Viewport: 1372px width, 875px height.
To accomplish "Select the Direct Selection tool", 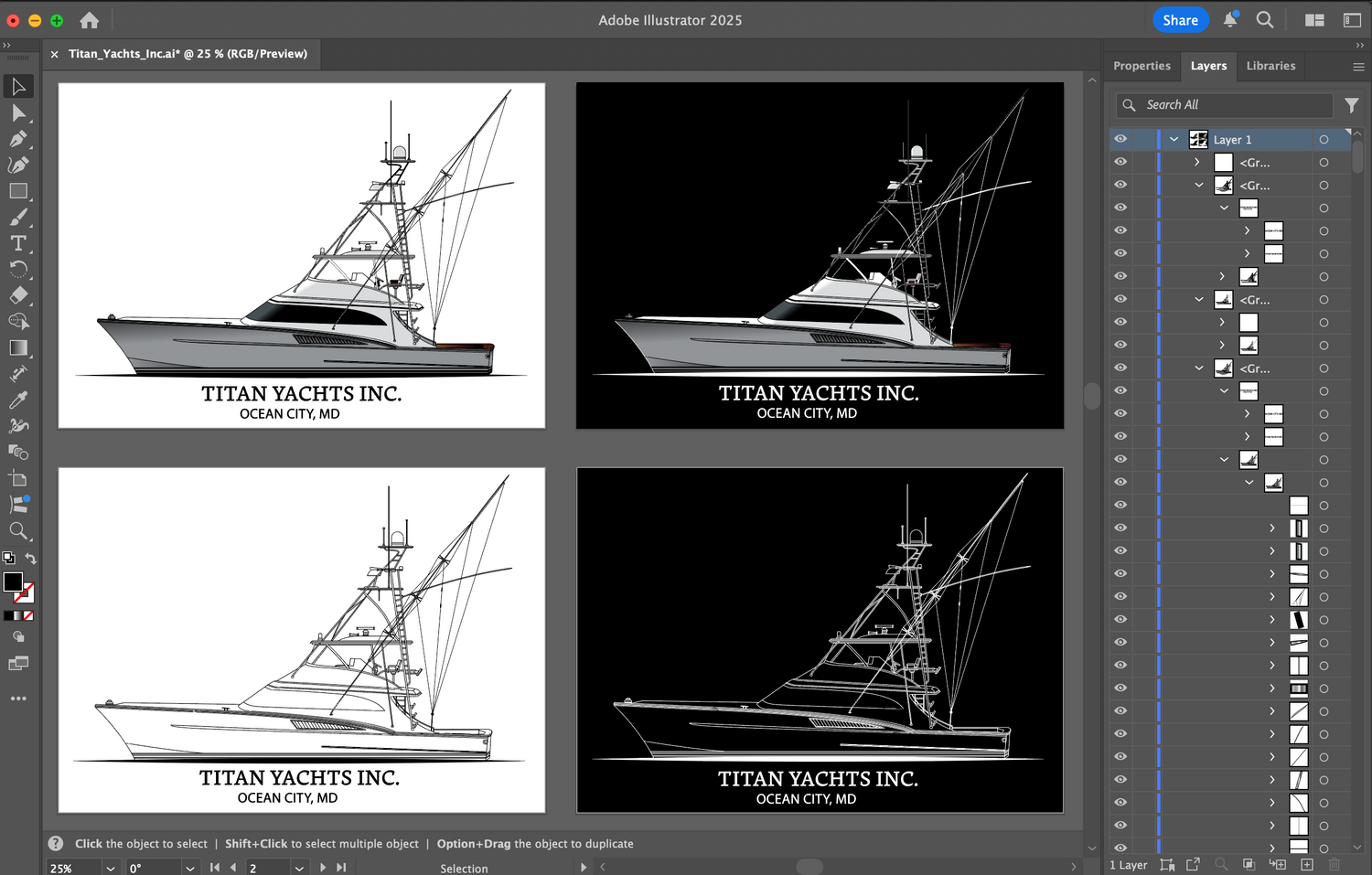I will pos(17,112).
